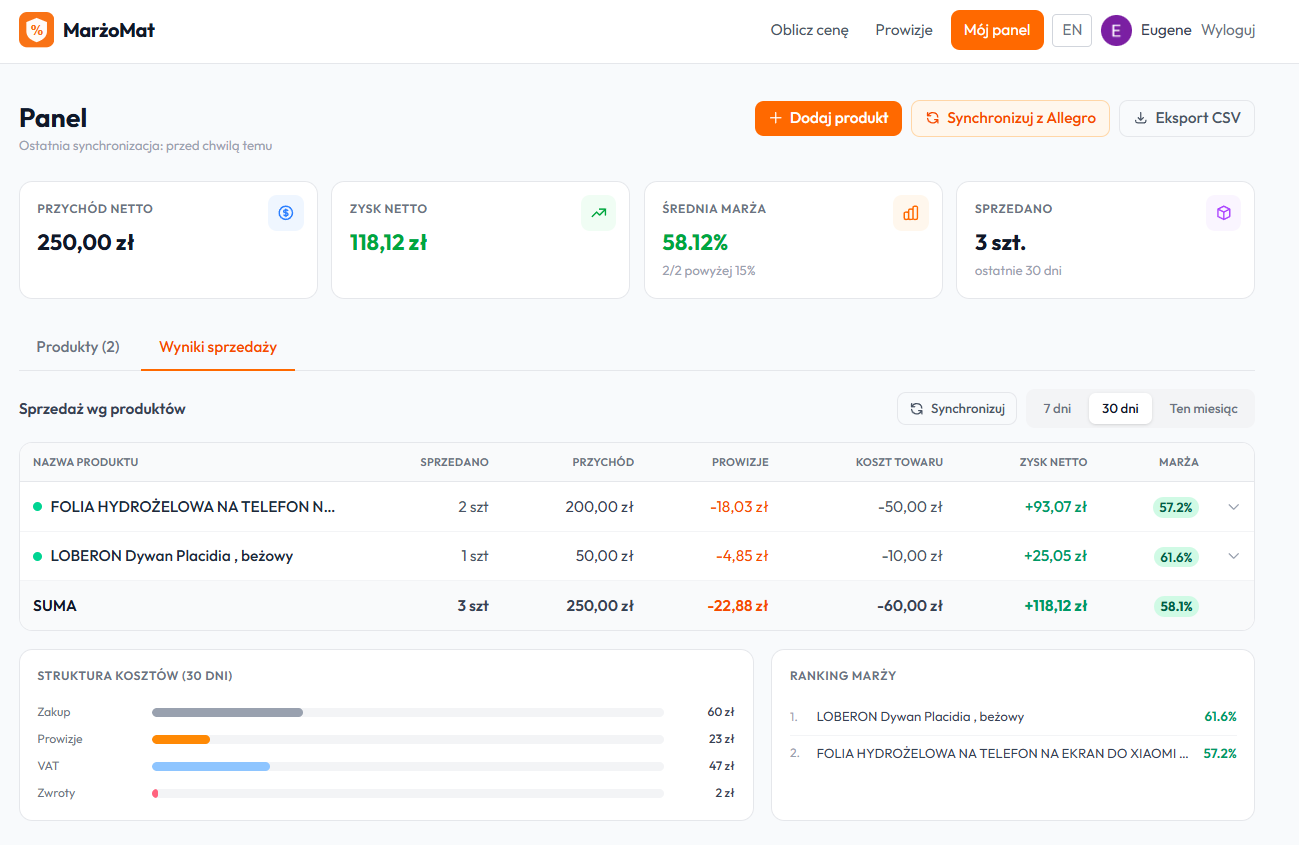Click the package icon on Sprzedano card
The image size is (1299, 845).
(x=1223, y=213)
